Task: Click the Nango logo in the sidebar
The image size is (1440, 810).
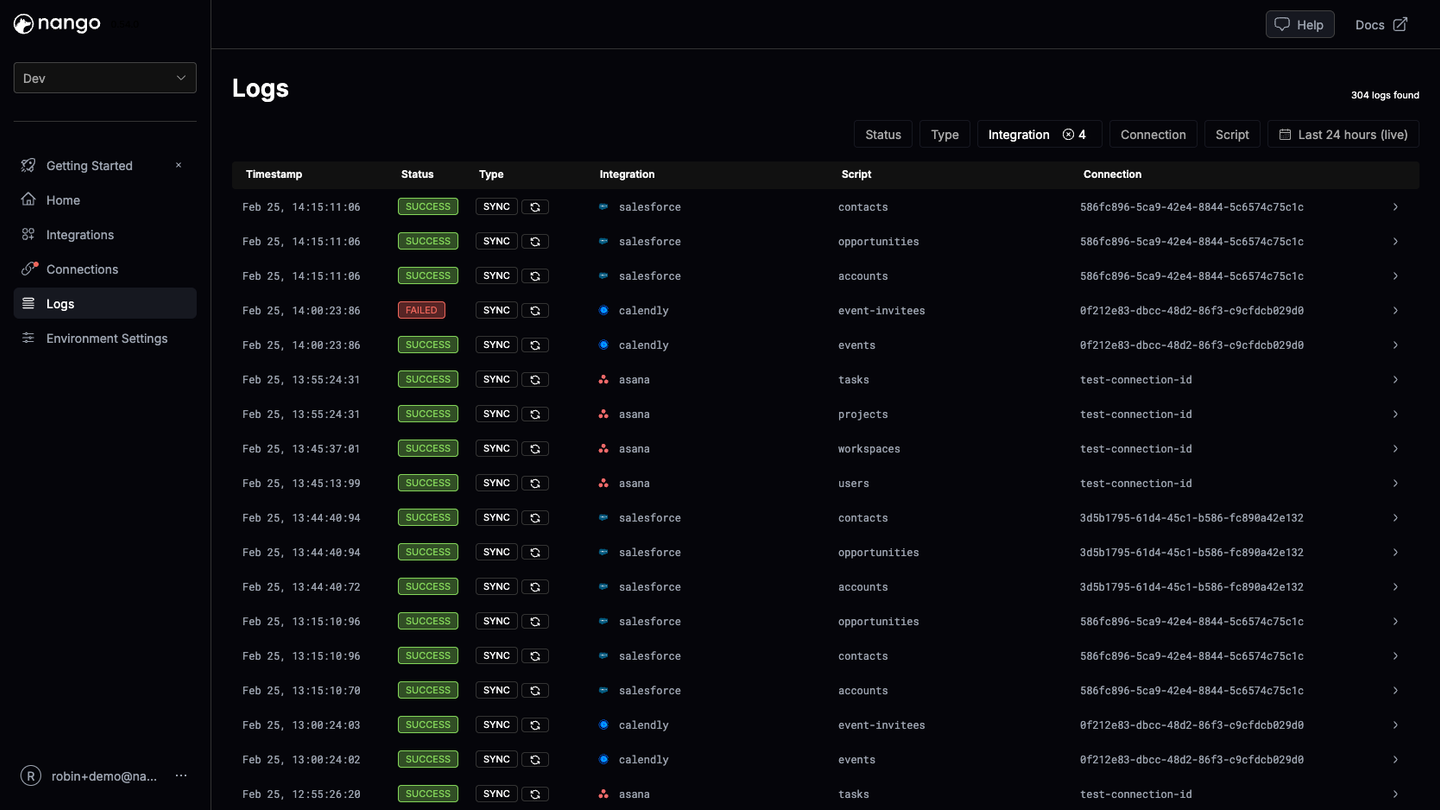Action: pos(57,24)
